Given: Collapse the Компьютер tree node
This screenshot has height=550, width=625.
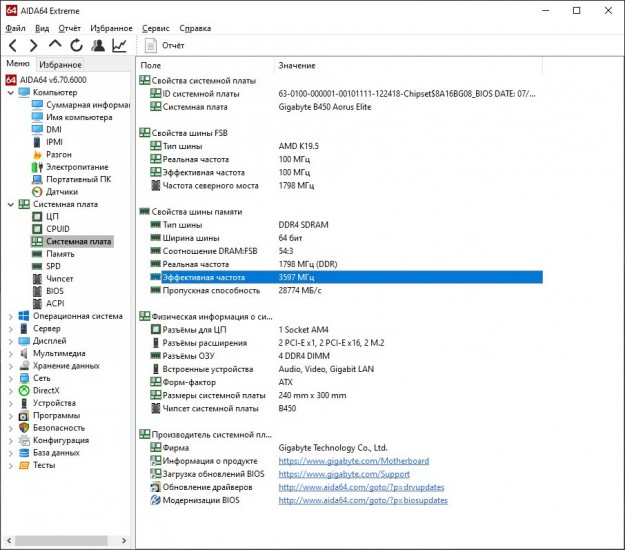Looking at the screenshot, I should [11, 93].
